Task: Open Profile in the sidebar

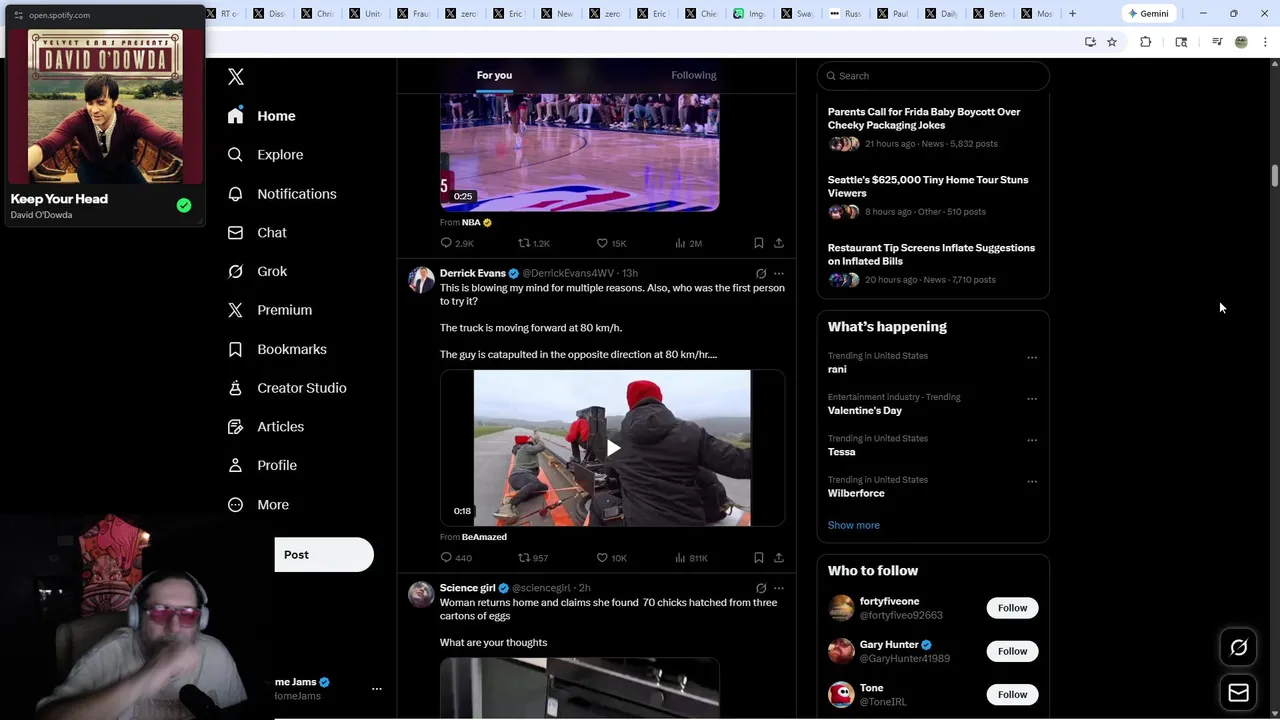Action: point(262,465)
